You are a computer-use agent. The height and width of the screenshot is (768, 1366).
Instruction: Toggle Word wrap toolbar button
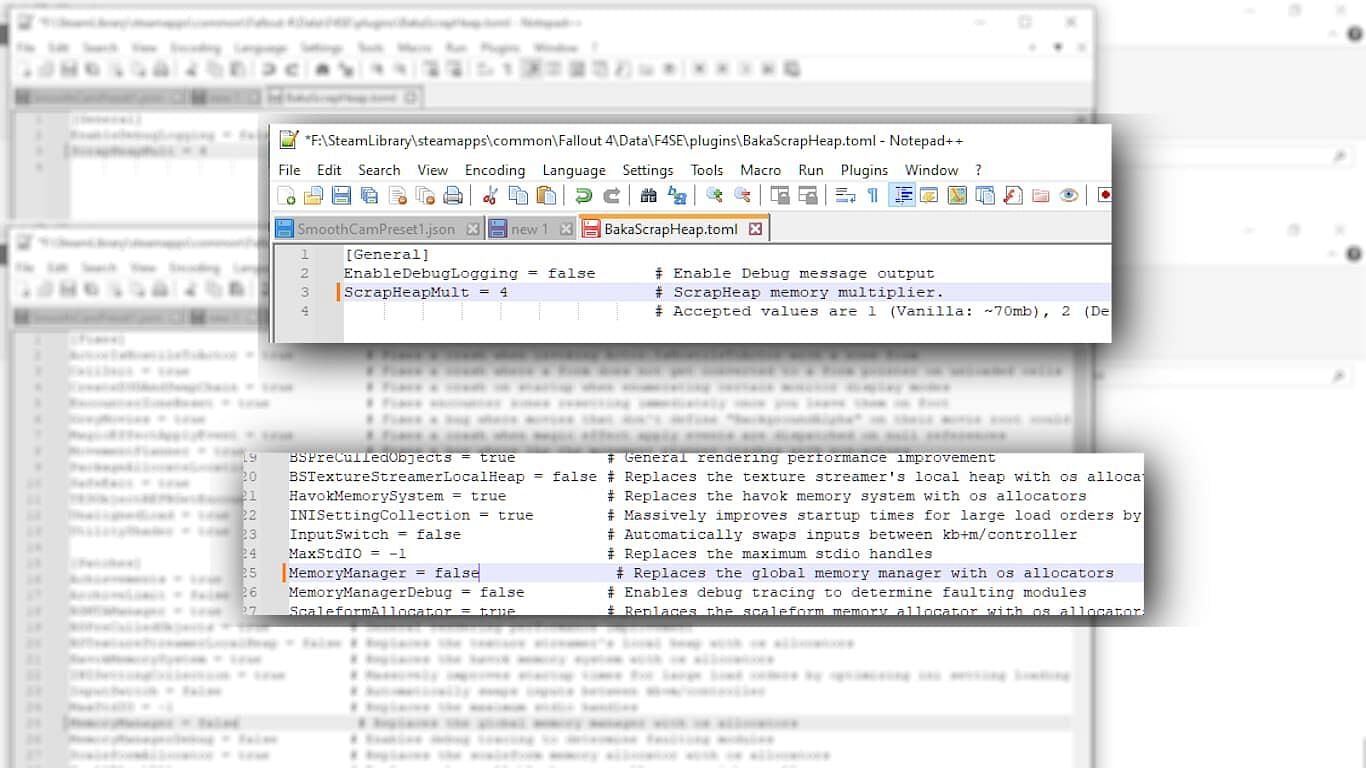coord(845,195)
